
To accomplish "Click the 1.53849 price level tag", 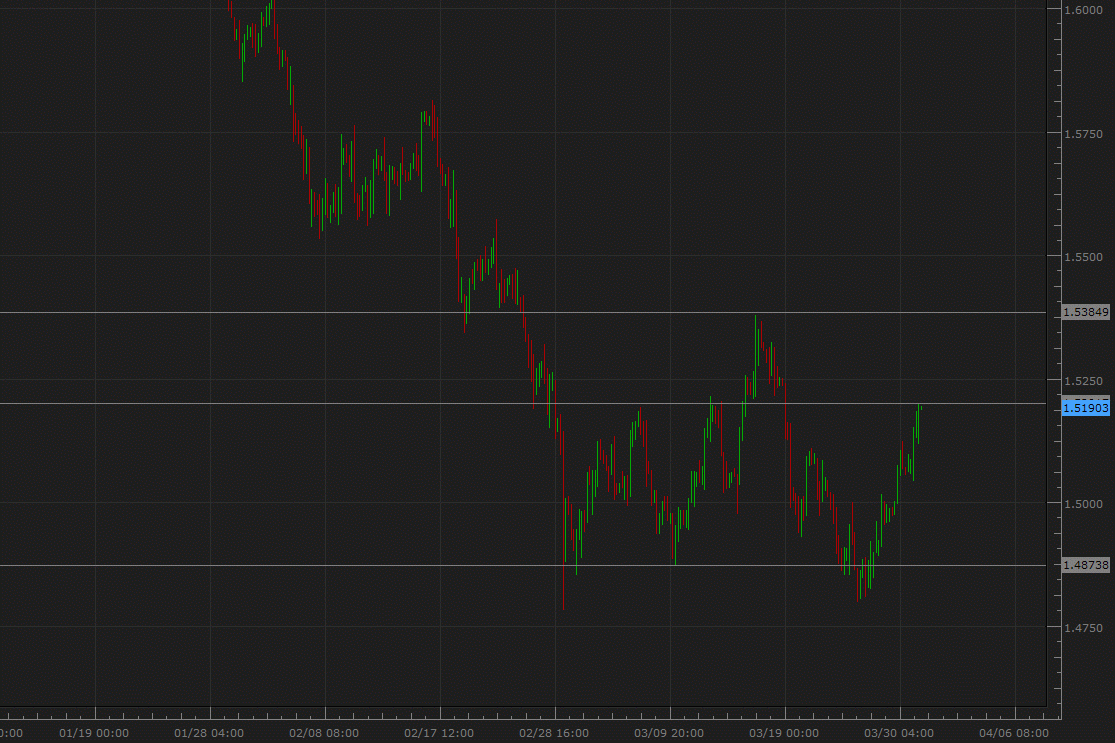I will point(1087,311).
